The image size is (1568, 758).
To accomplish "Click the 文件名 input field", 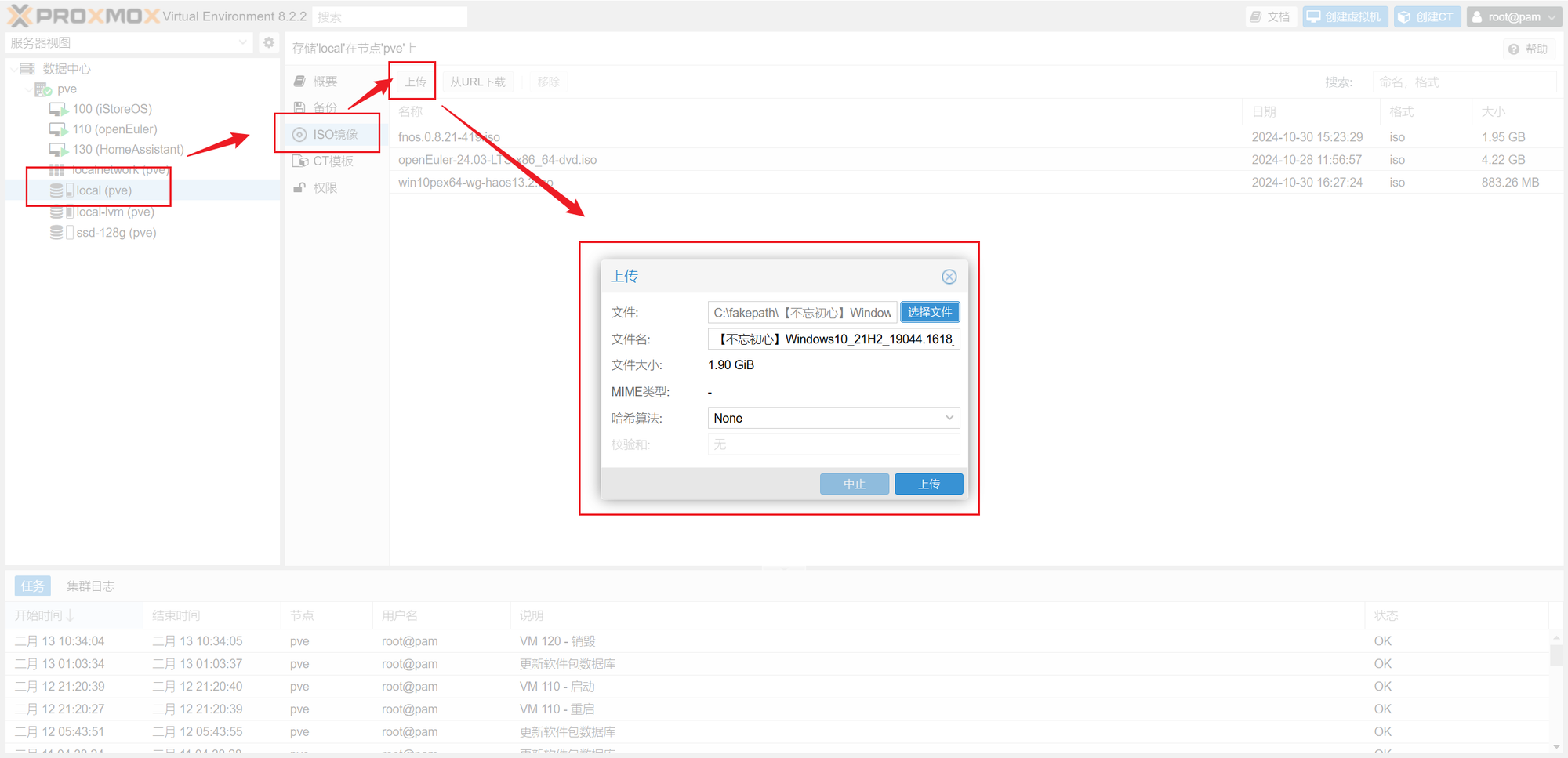I will [833, 339].
